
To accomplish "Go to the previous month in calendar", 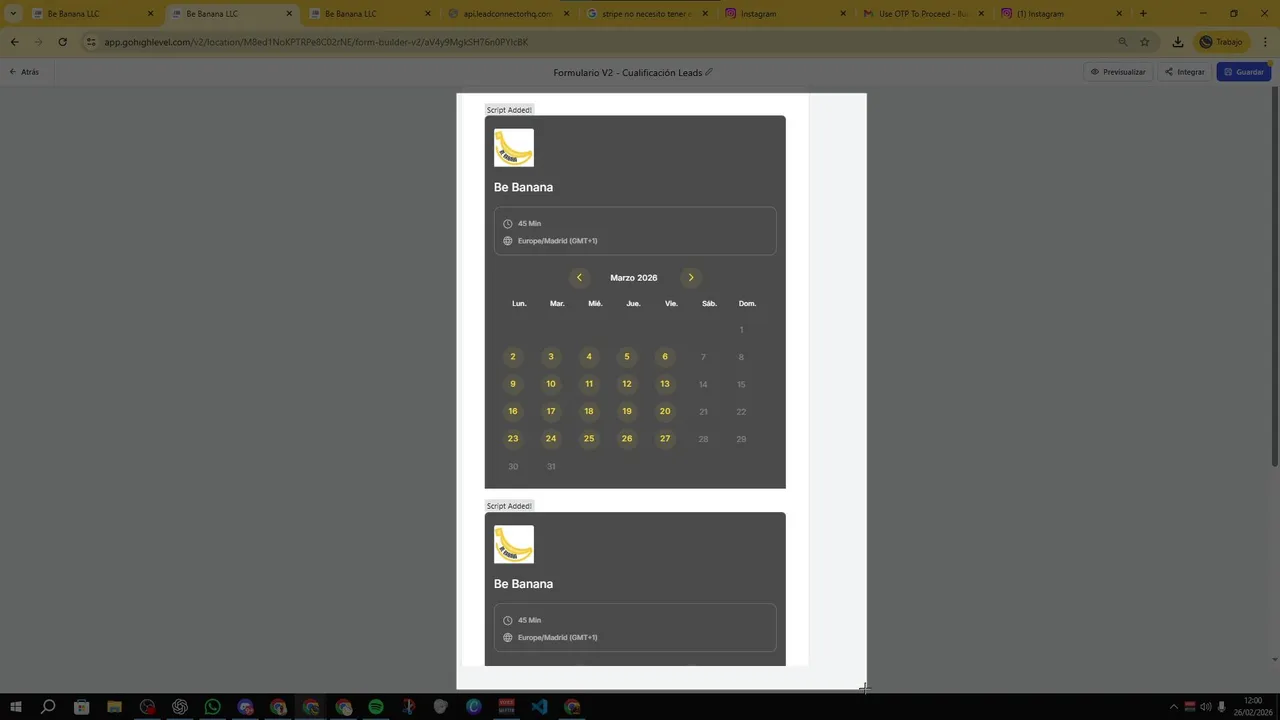I will pyautogui.click(x=579, y=278).
